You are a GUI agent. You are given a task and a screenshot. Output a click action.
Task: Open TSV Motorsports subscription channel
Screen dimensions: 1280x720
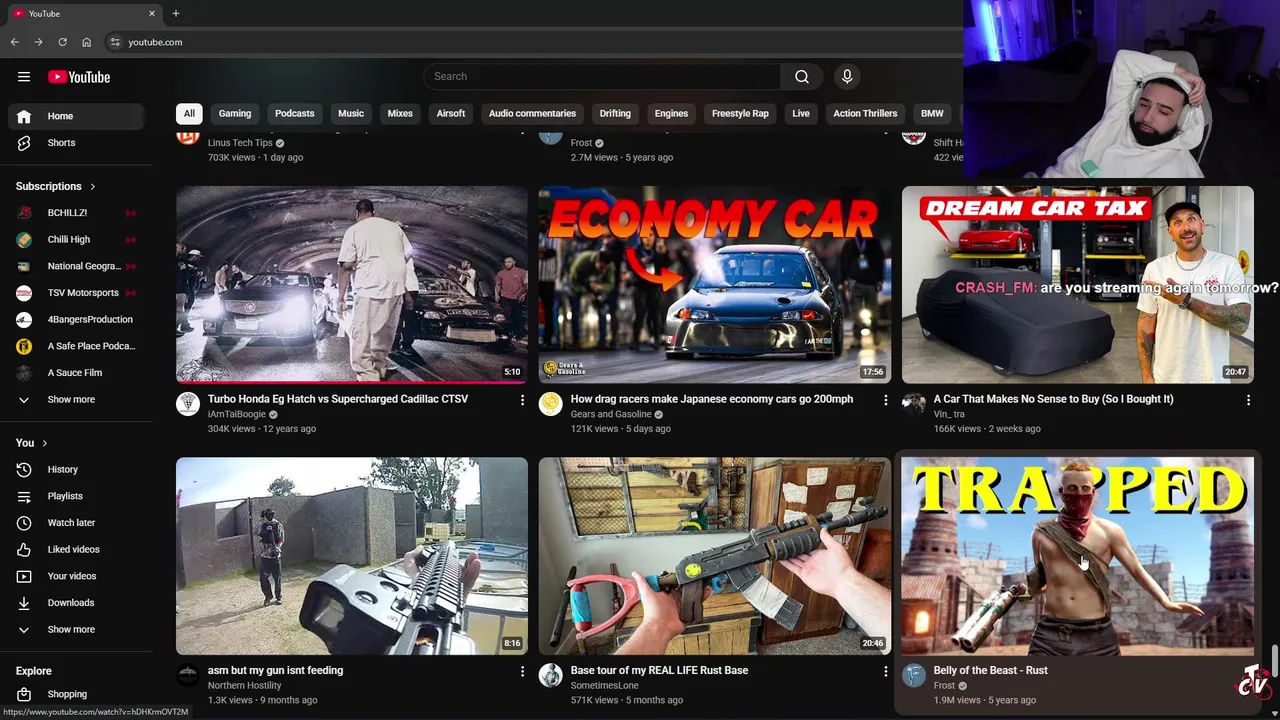(x=76, y=293)
